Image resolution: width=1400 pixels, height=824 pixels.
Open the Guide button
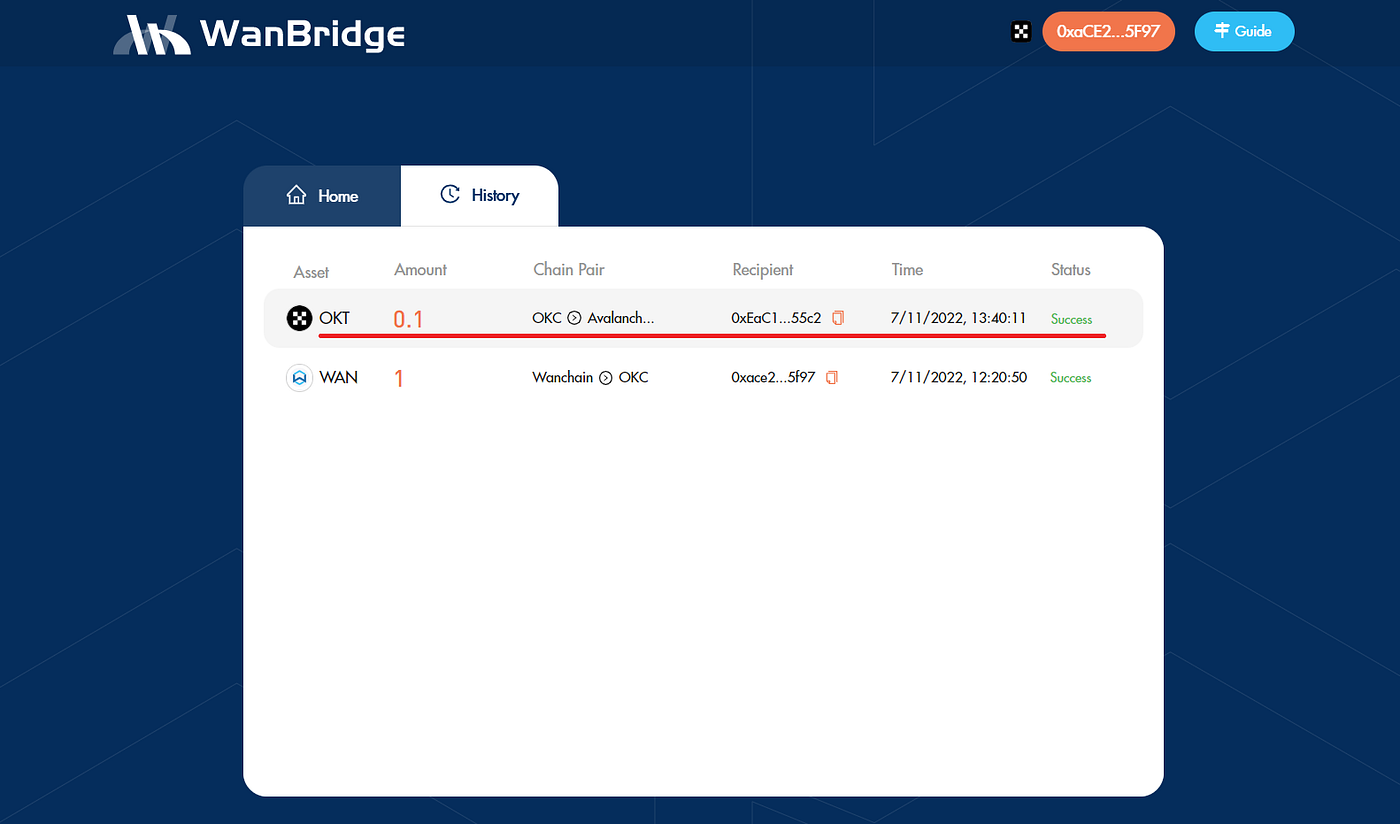click(1244, 32)
